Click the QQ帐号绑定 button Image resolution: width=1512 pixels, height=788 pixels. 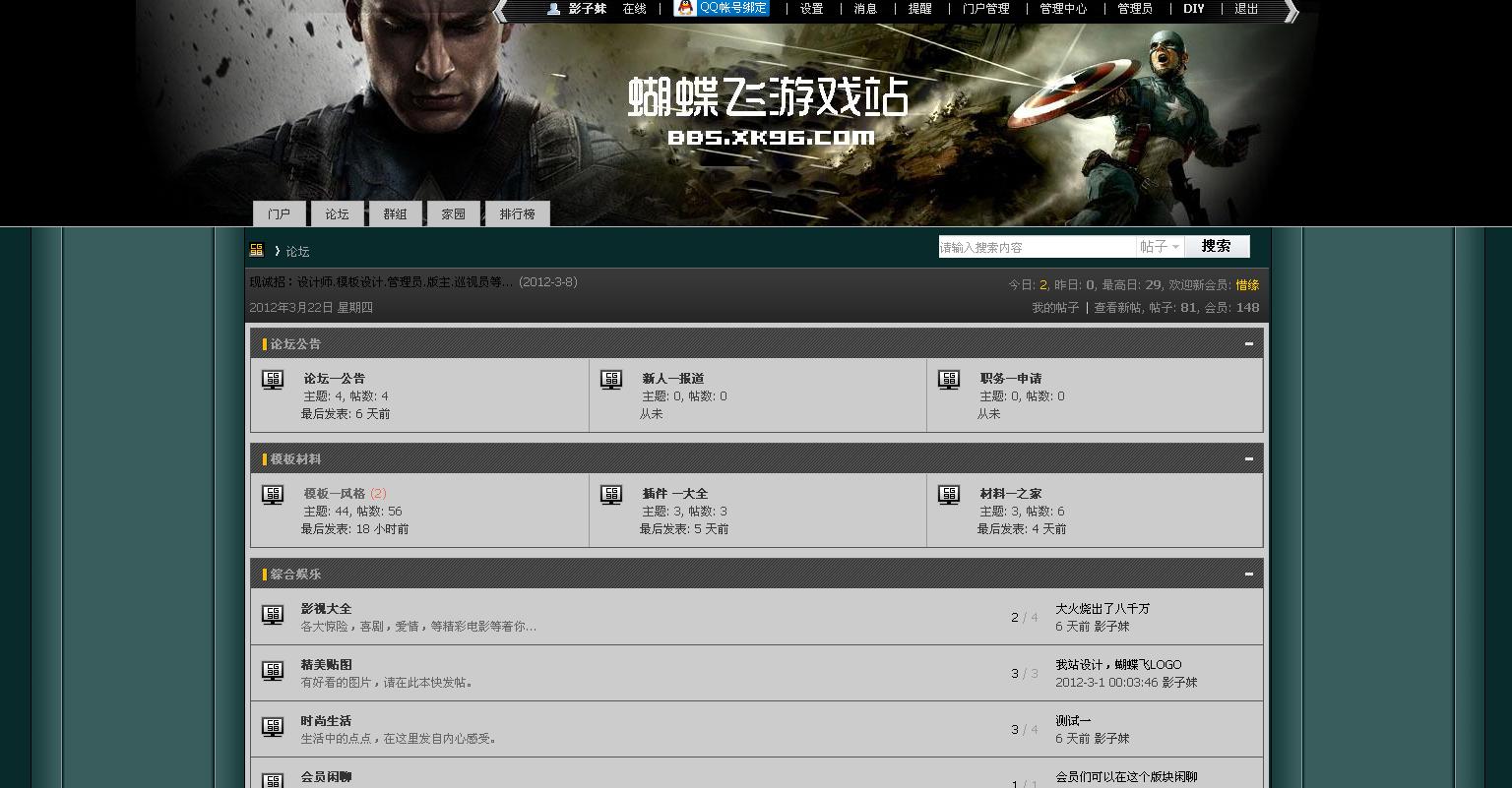pyautogui.click(x=722, y=8)
